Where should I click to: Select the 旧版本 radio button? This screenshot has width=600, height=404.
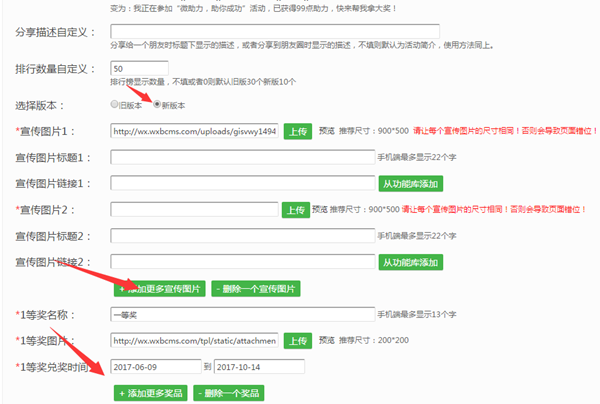(x=115, y=104)
